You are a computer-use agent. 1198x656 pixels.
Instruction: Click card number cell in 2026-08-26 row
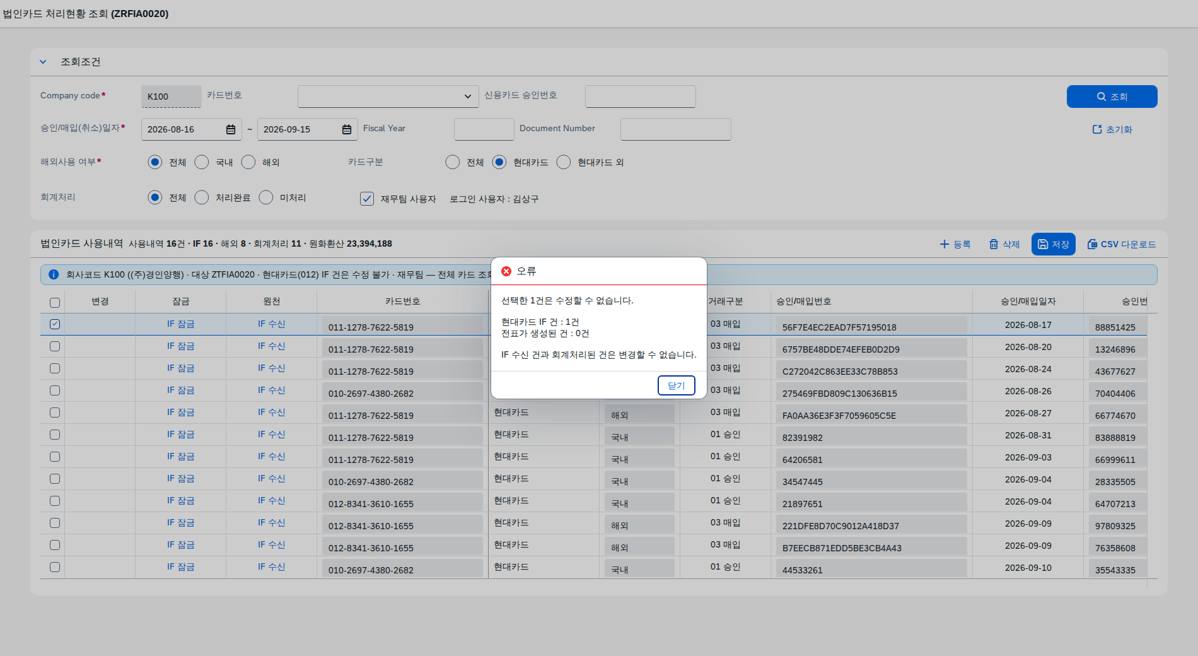point(402,393)
